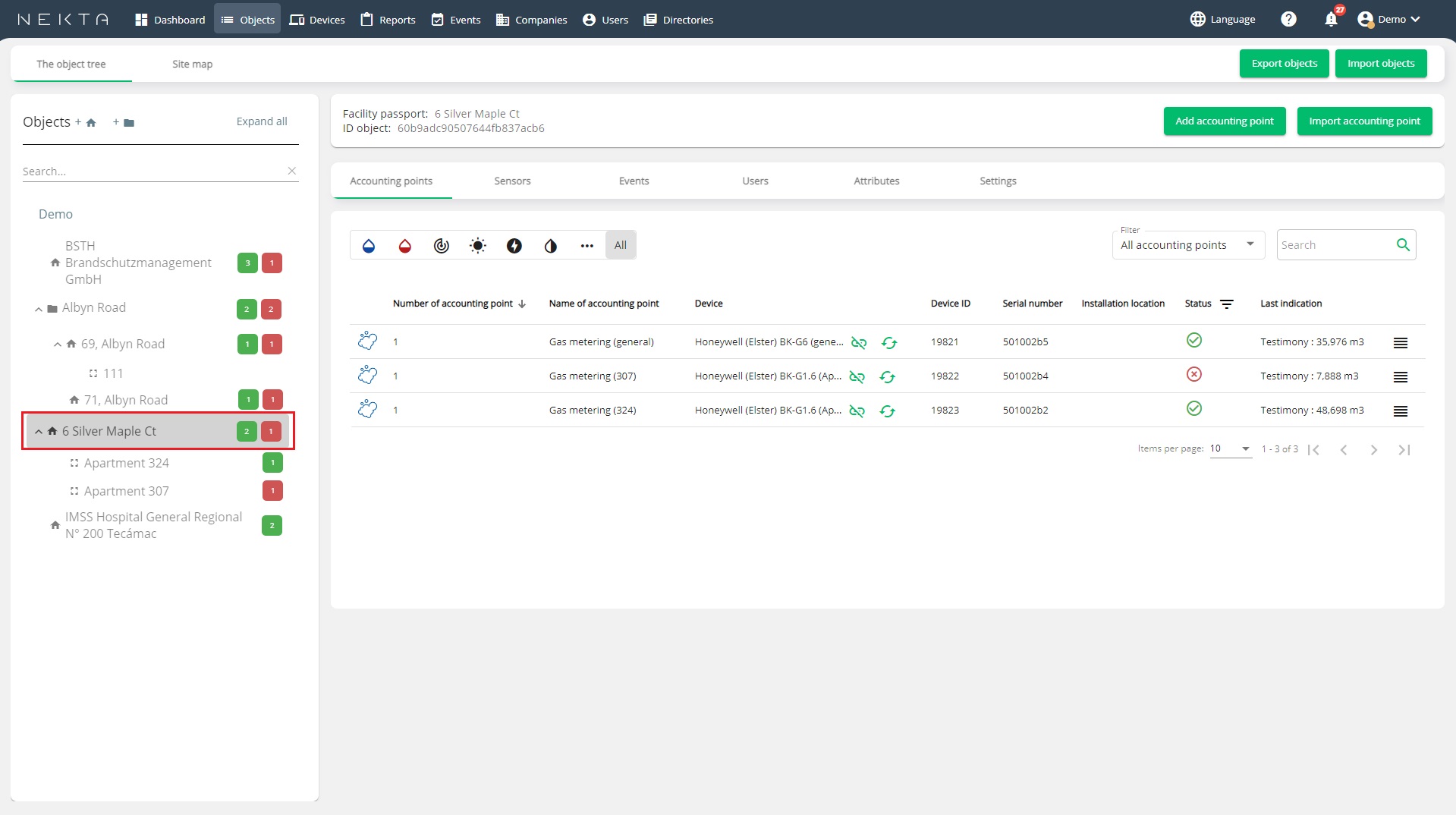
Task: Open Reports in top navigation
Action: coord(388,19)
